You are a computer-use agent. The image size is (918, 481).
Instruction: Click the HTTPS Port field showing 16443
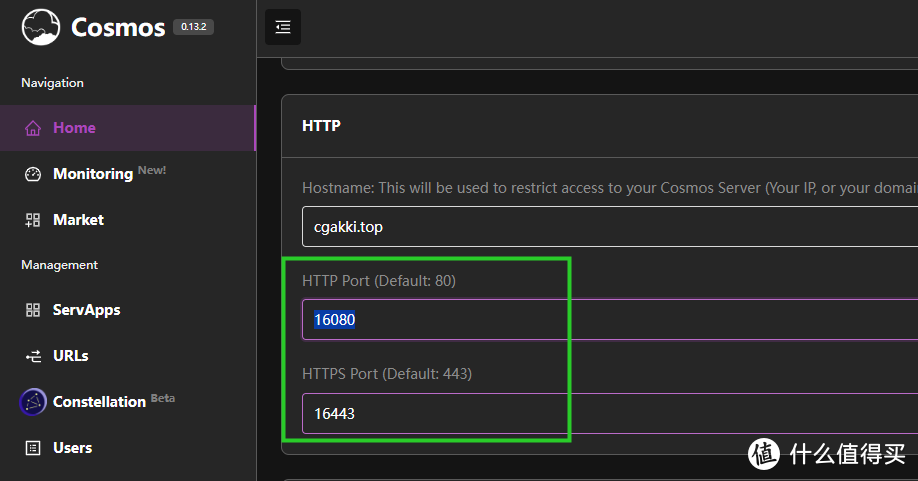point(610,414)
